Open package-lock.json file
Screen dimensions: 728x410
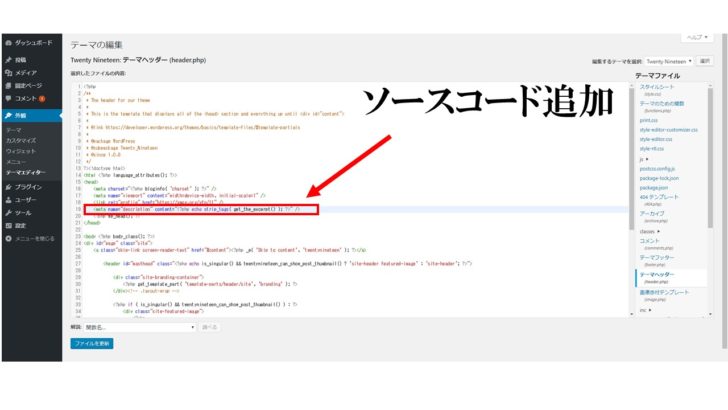tap(659, 178)
